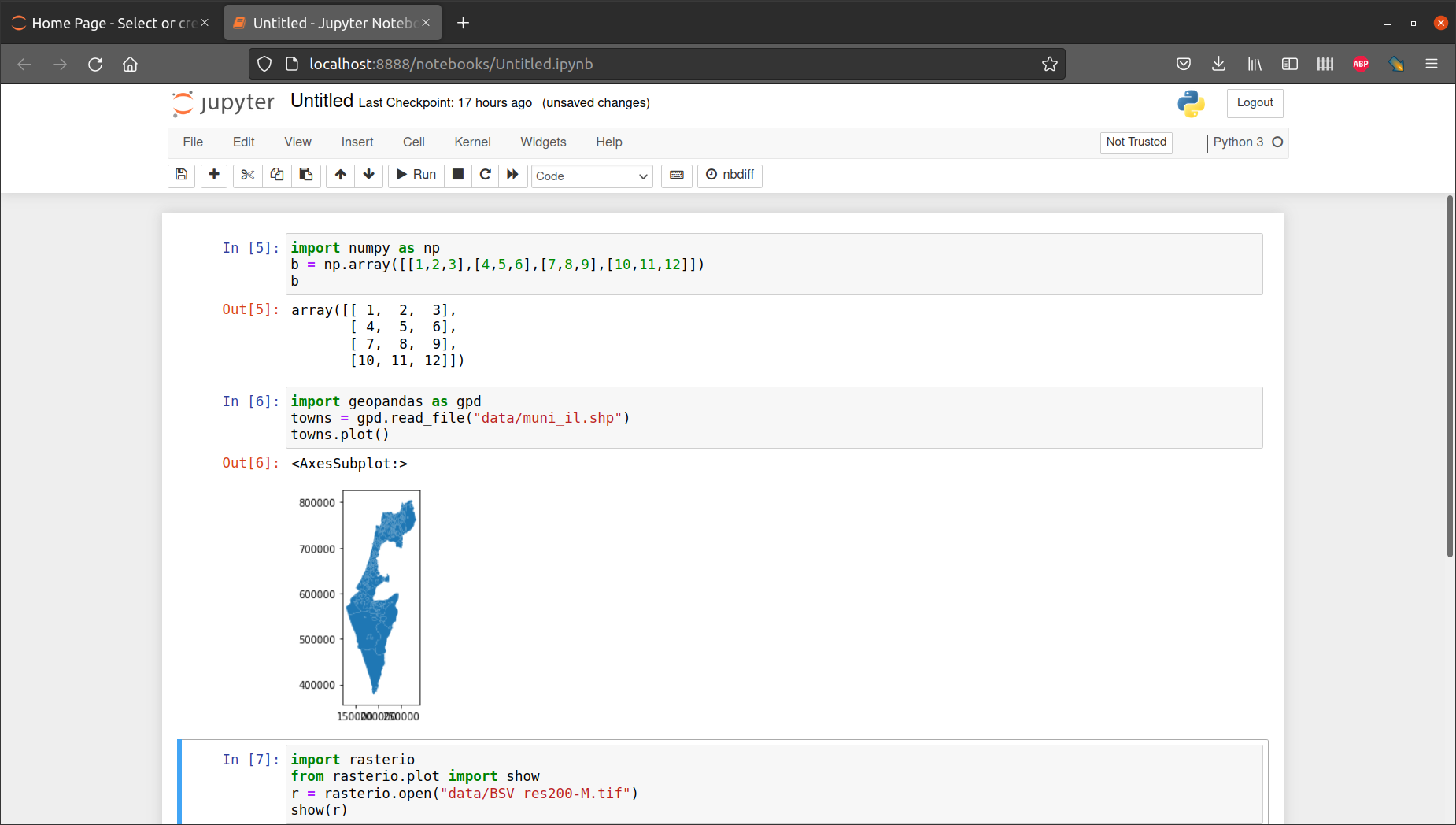
Task: Interrupt the kernel with the stop icon
Action: (457, 175)
